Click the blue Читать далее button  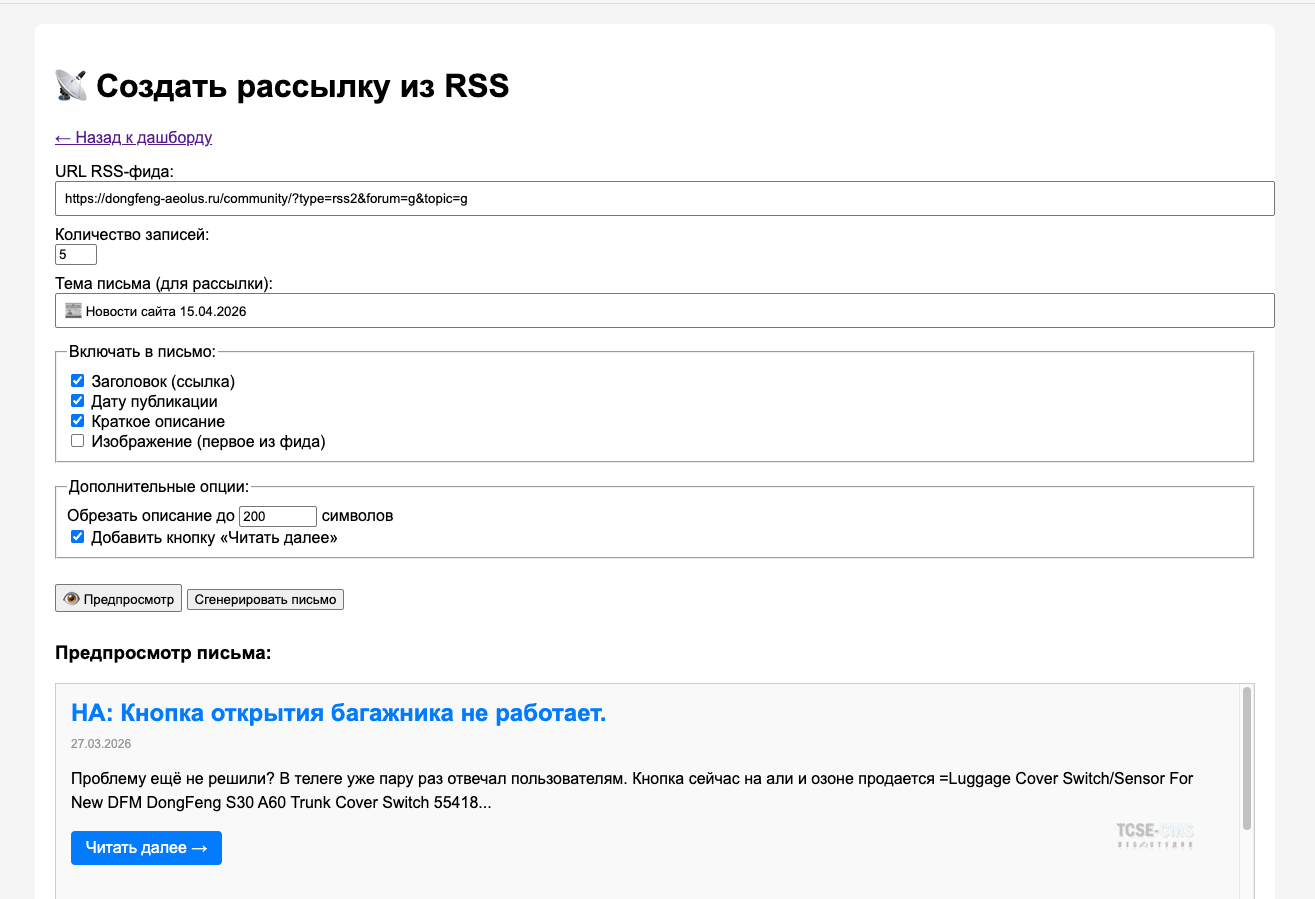click(146, 848)
